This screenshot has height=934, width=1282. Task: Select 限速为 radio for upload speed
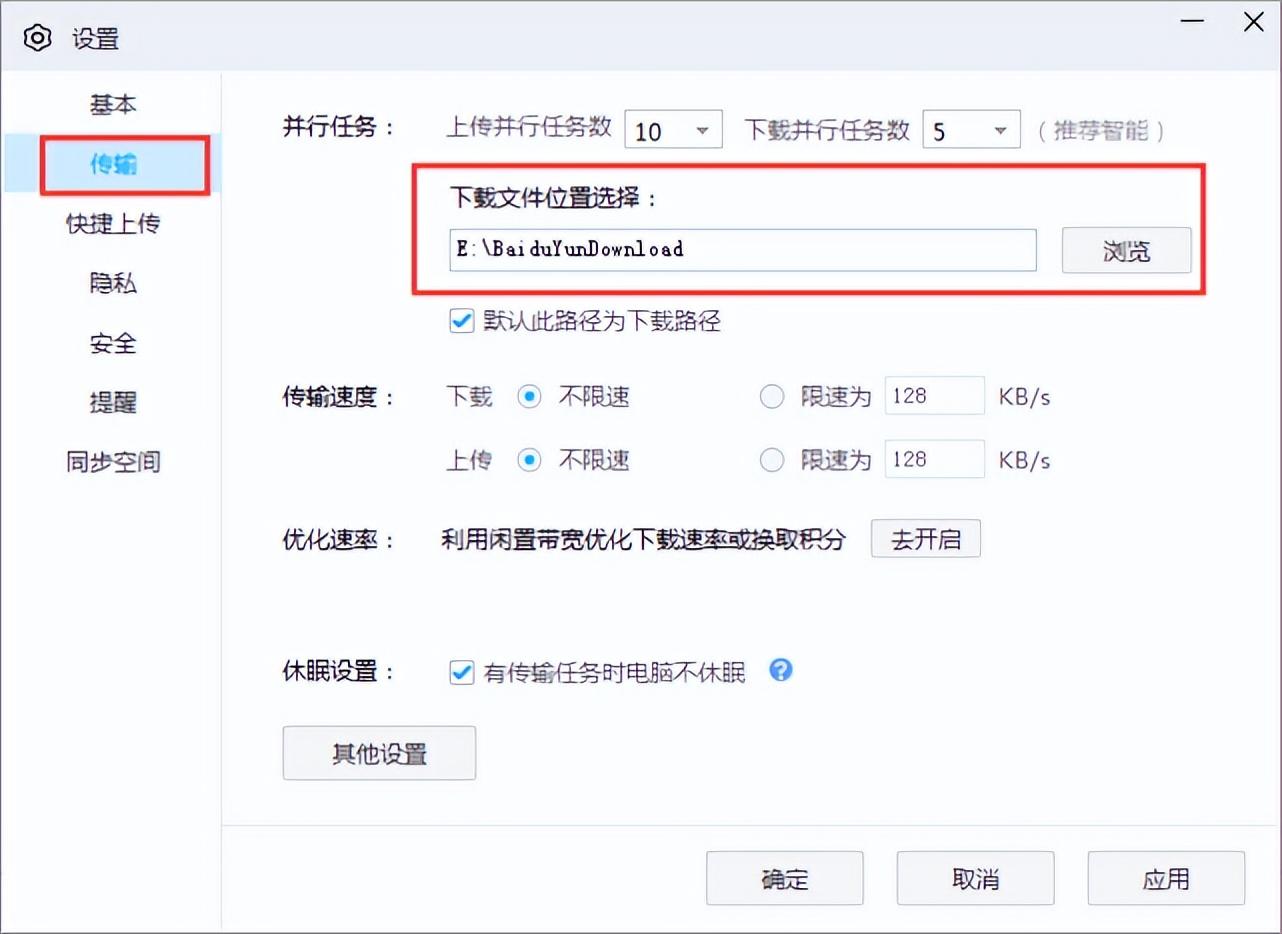772,460
